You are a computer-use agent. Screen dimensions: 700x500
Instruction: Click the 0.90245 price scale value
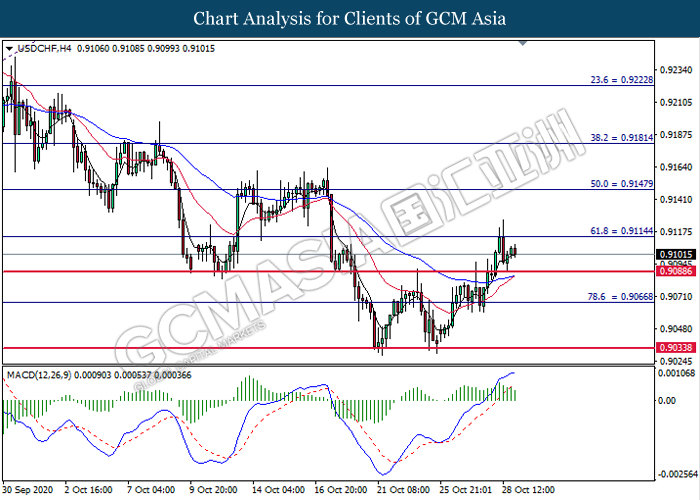[x=676, y=361]
